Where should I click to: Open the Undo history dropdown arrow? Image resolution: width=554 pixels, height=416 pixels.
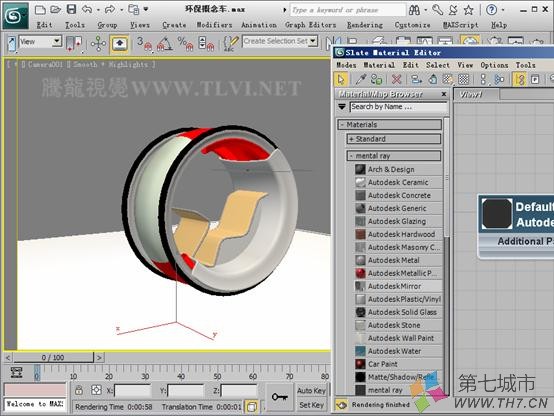point(98,10)
